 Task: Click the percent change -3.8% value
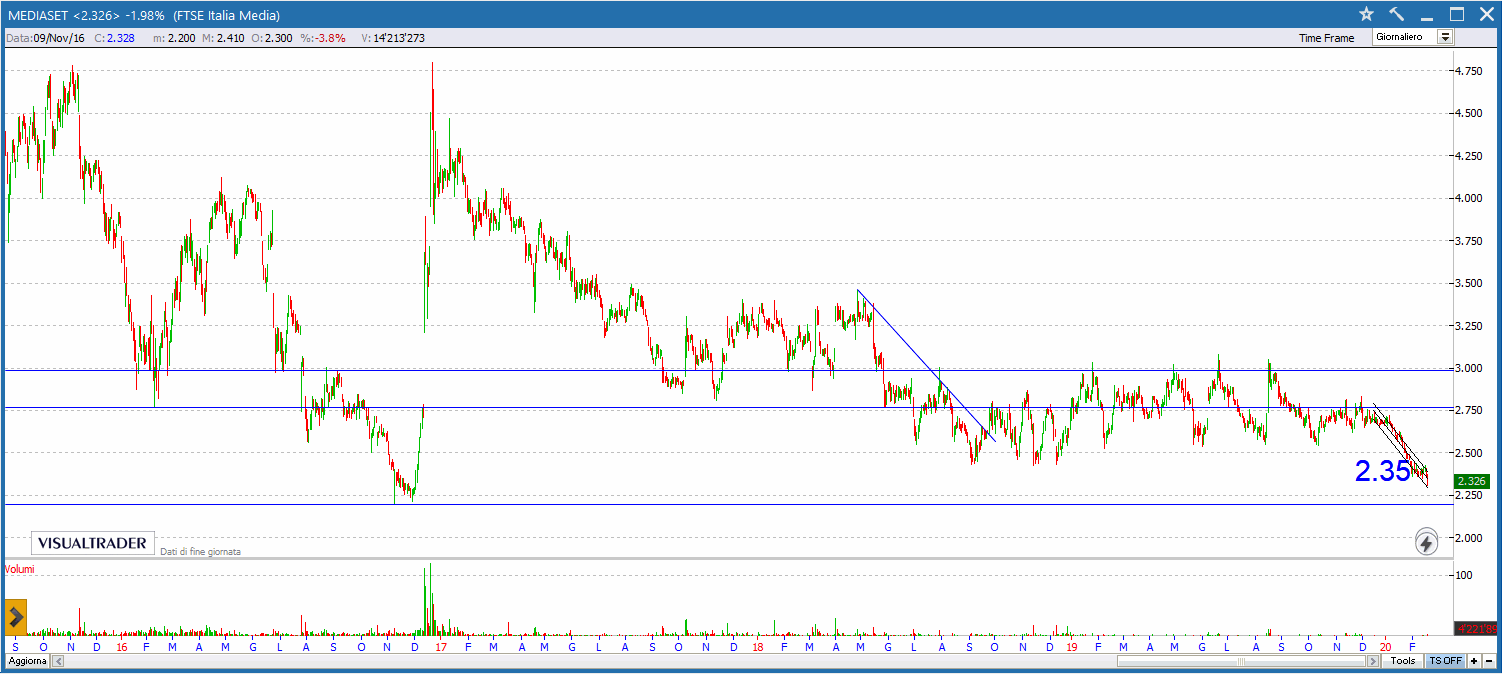[x=331, y=38]
